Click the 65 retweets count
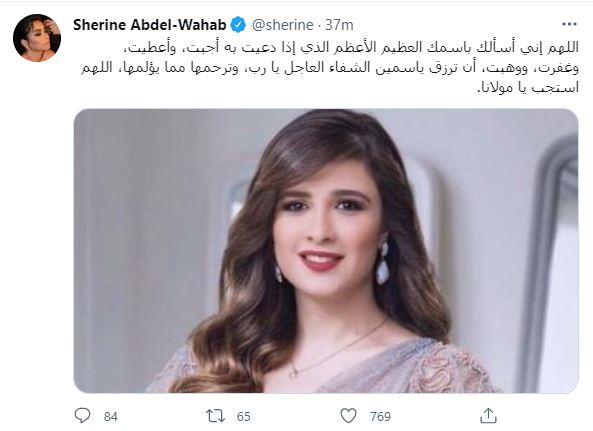This screenshot has height=431, width=593. click(244, 417)
